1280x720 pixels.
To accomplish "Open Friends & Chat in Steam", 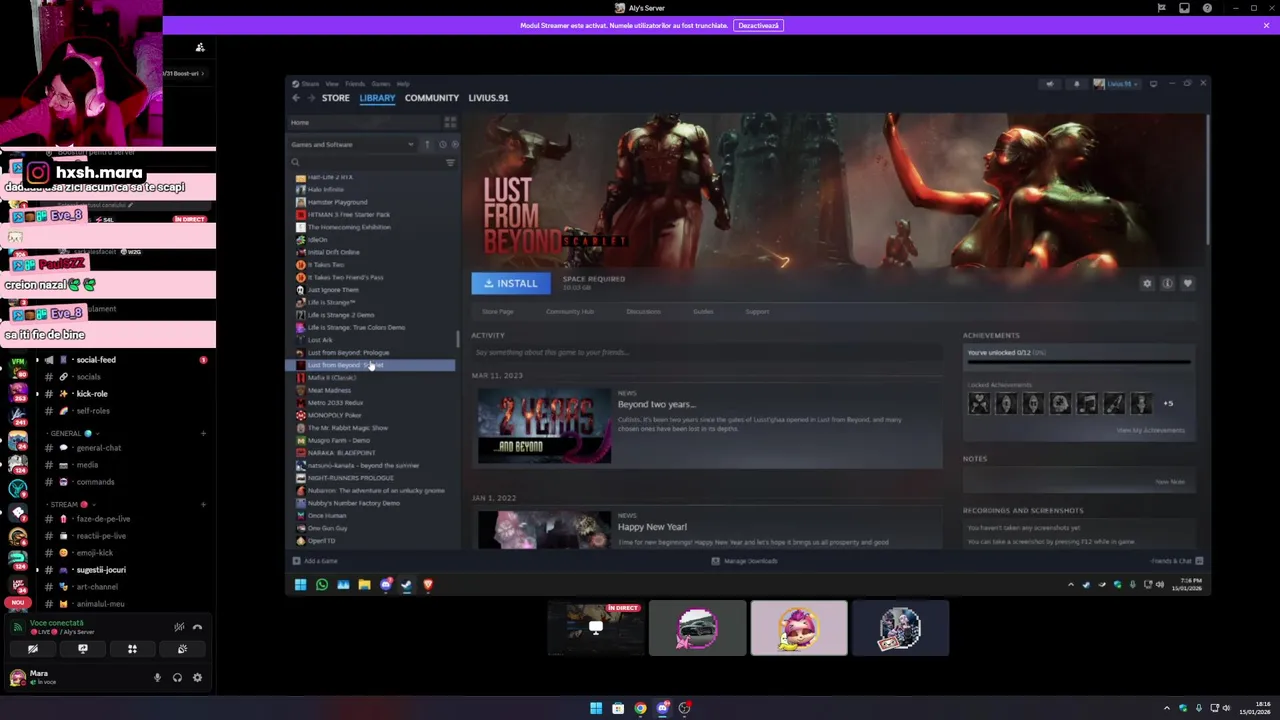I will pyautogui.click(x=1176, y=561).
